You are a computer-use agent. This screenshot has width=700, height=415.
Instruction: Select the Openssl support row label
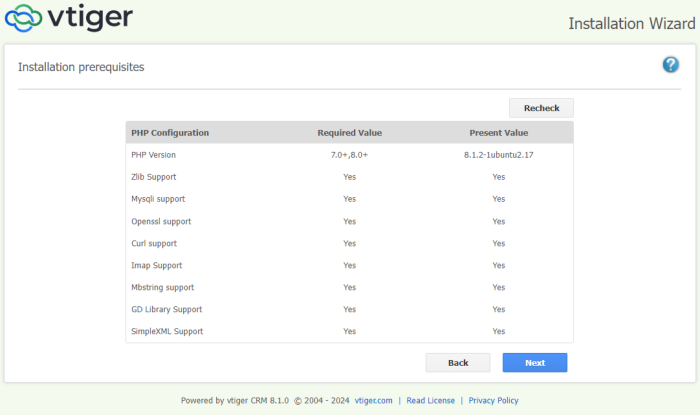click(160, 221)
